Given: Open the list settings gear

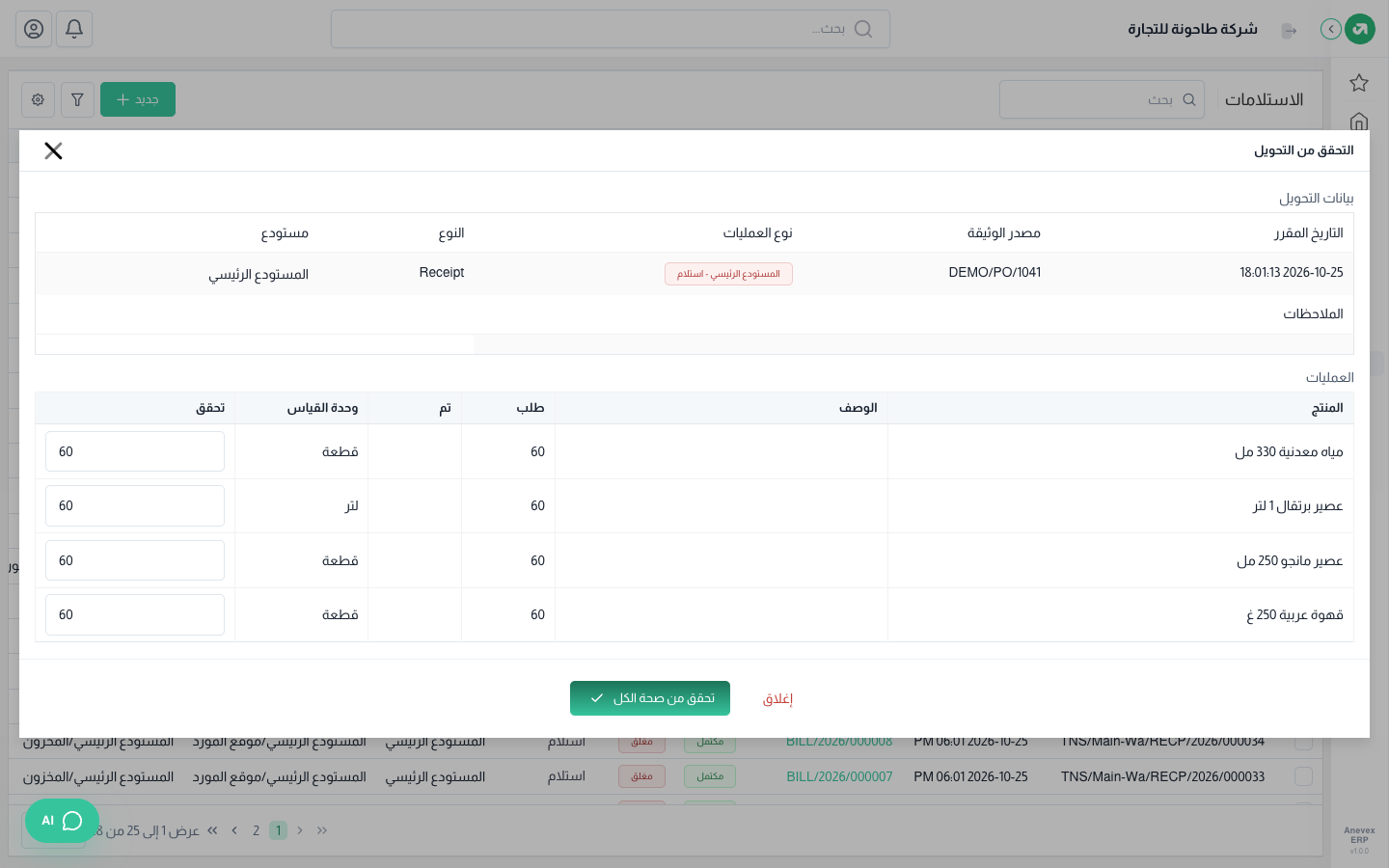Looking at the screenshot, I should point(38,99).
